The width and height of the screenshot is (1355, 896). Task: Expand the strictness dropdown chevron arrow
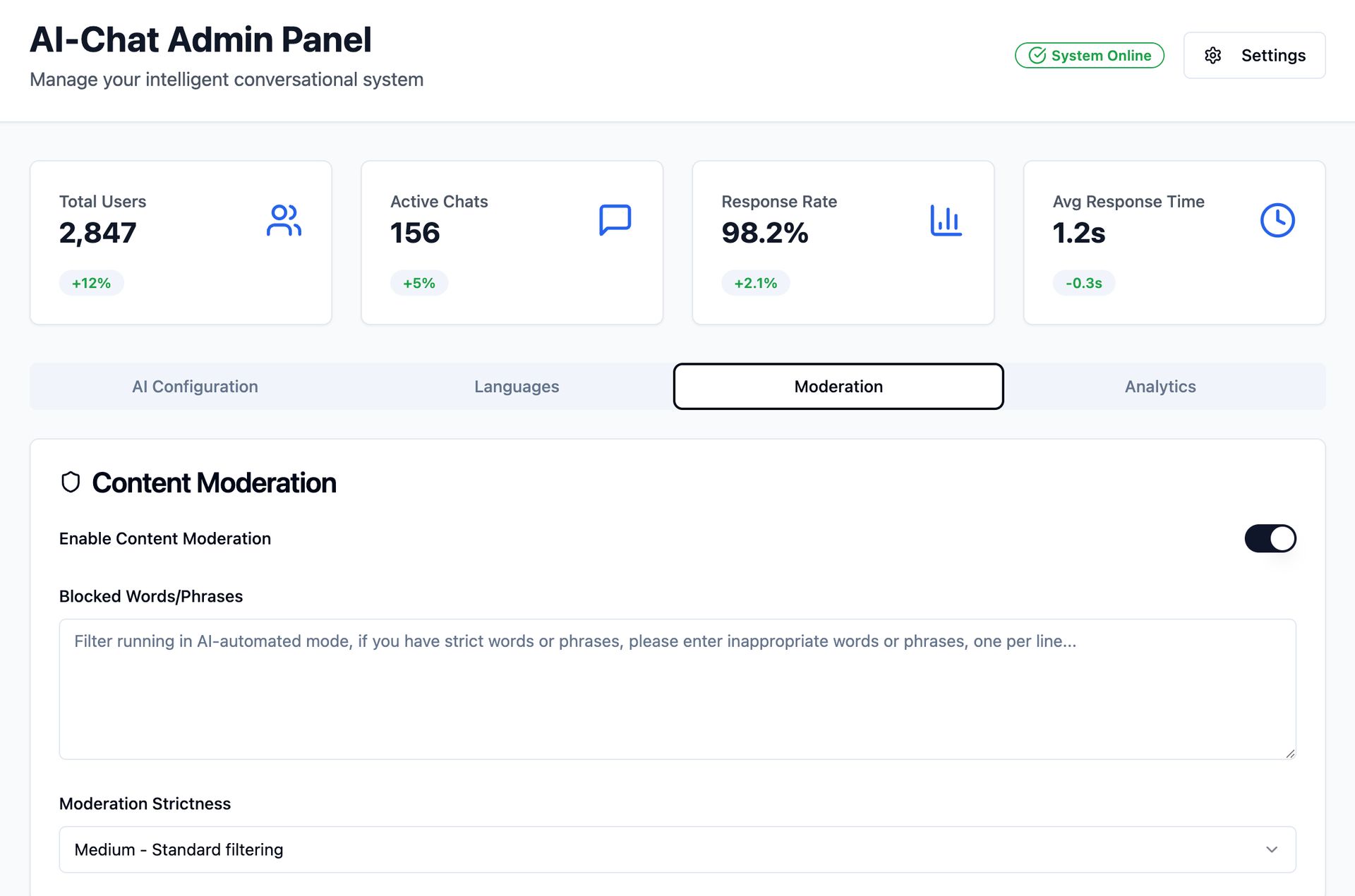click(1272, 849)
